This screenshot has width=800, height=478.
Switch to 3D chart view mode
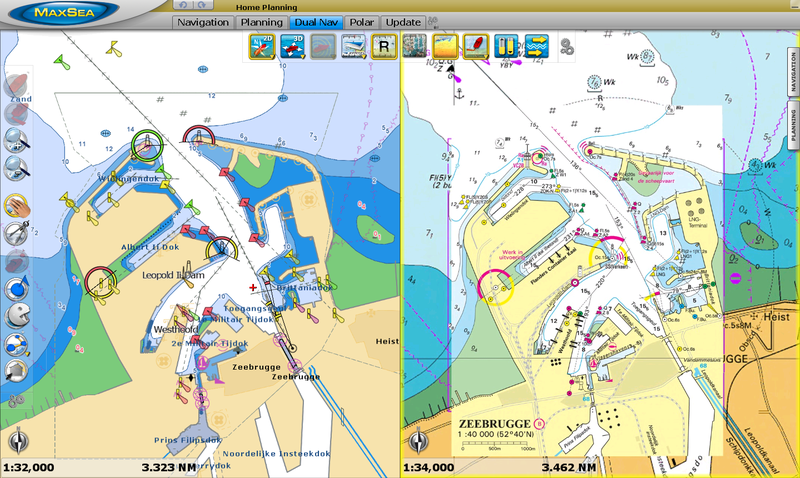[294, 45]
